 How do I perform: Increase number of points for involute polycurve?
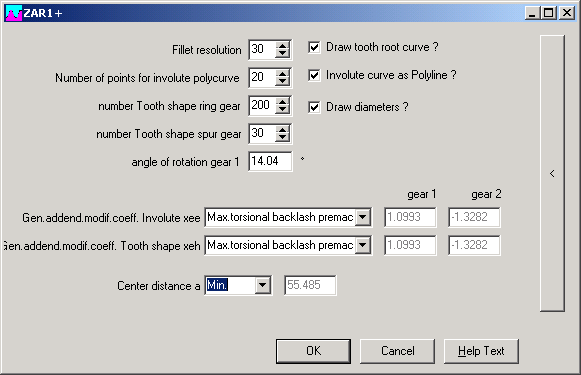click(283, 74)
